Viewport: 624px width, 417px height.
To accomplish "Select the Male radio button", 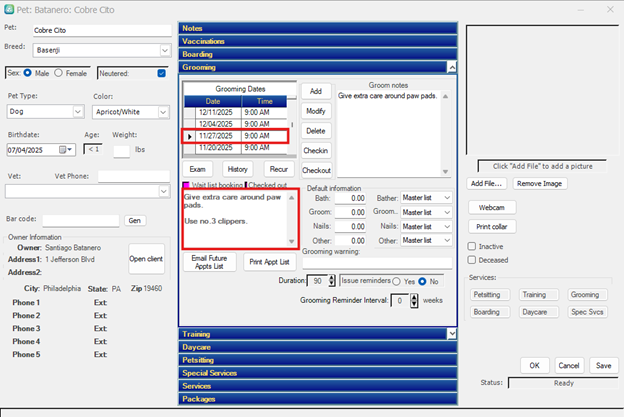I will click(x=28, y=73).
